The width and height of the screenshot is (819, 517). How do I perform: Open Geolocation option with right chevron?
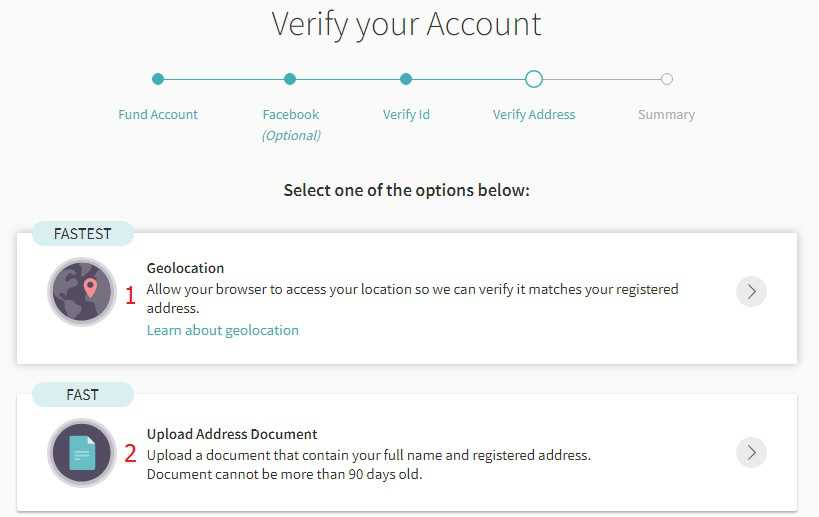point(751,292)
